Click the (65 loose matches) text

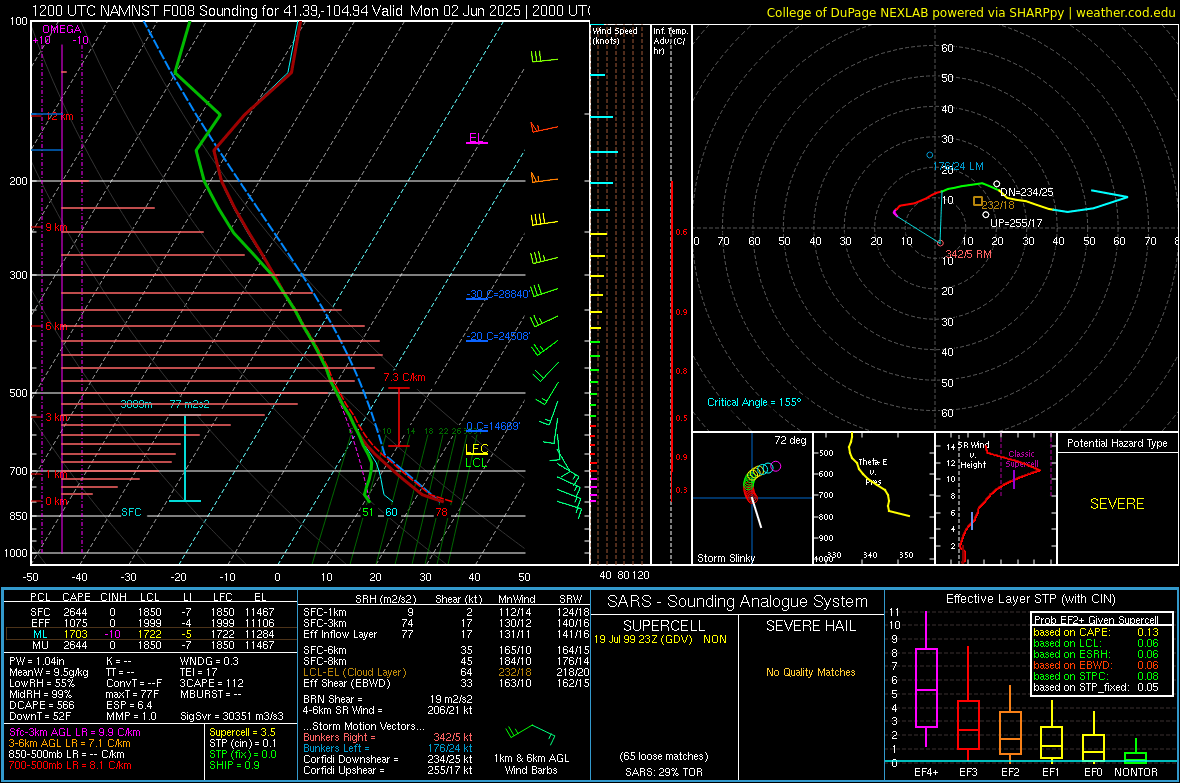tap(664, 756)
